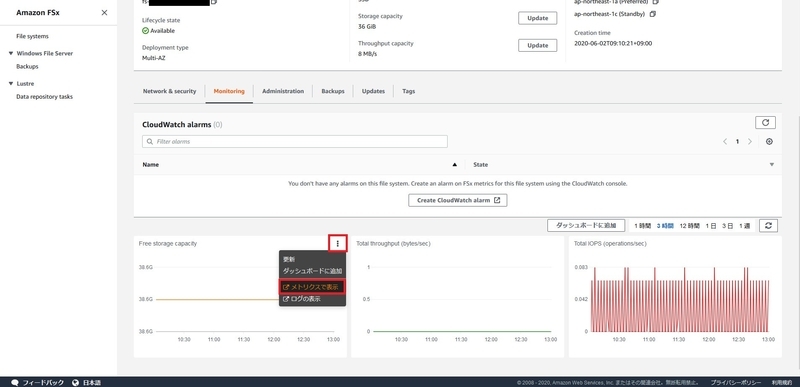
Task: Close the Amazon FSx side navigation panel
Action: pyautogui.click(x=104, y=13)
